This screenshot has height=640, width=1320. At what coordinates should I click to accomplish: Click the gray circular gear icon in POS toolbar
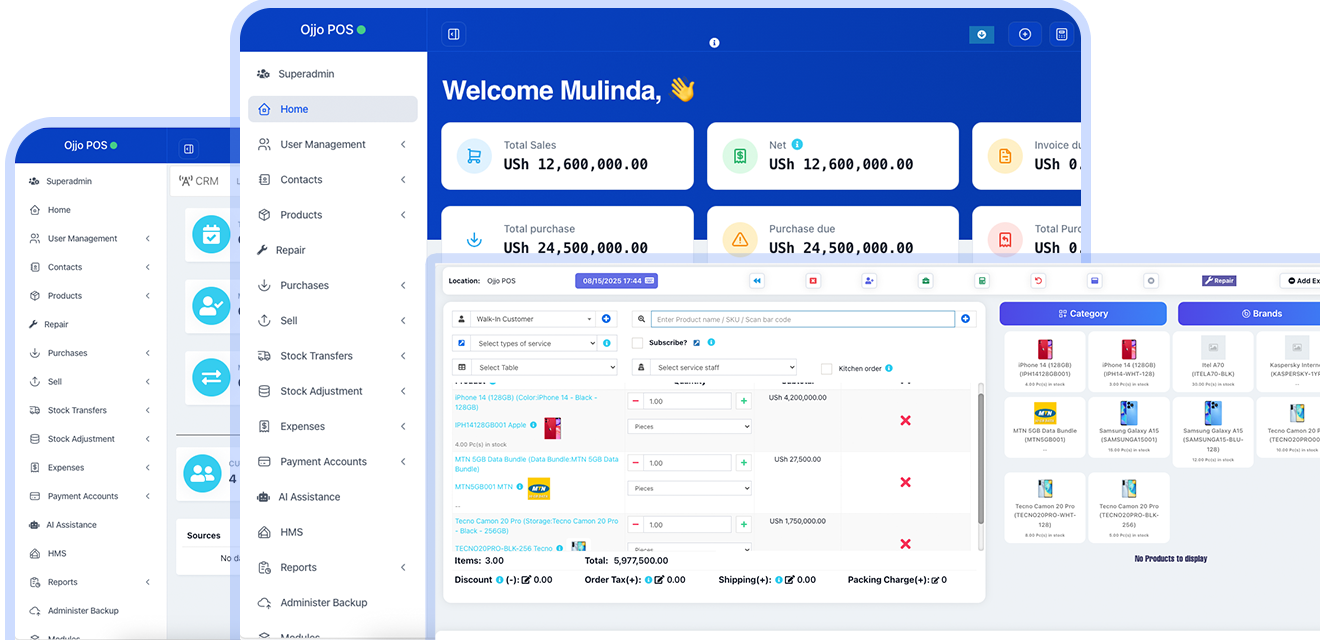[x=1151, y=281]
